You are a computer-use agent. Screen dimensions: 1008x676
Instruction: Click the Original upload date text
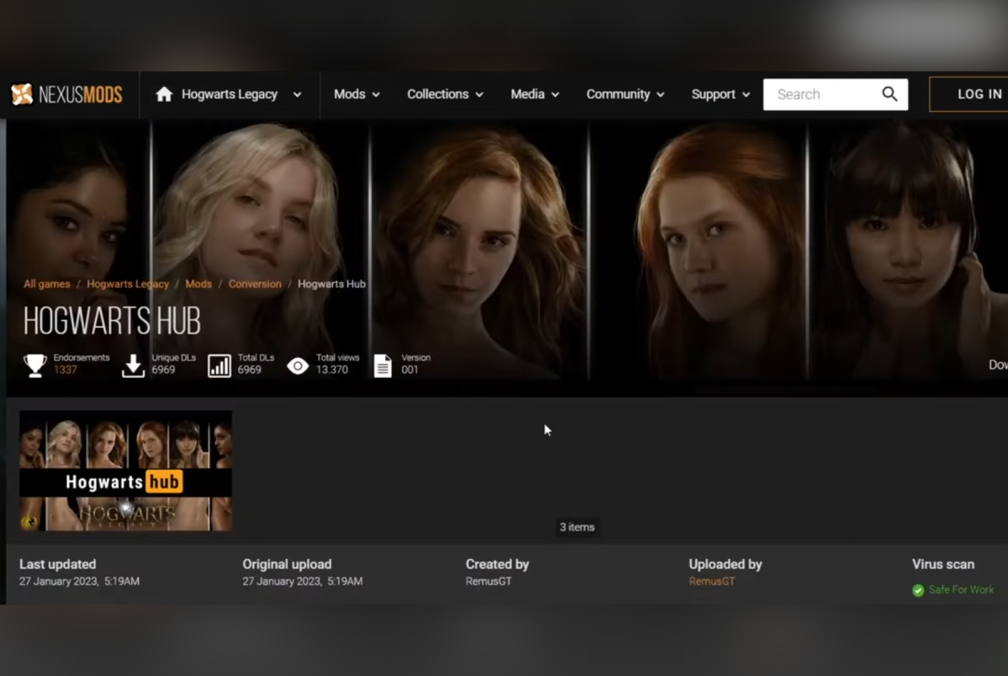(x=302, y=581)
